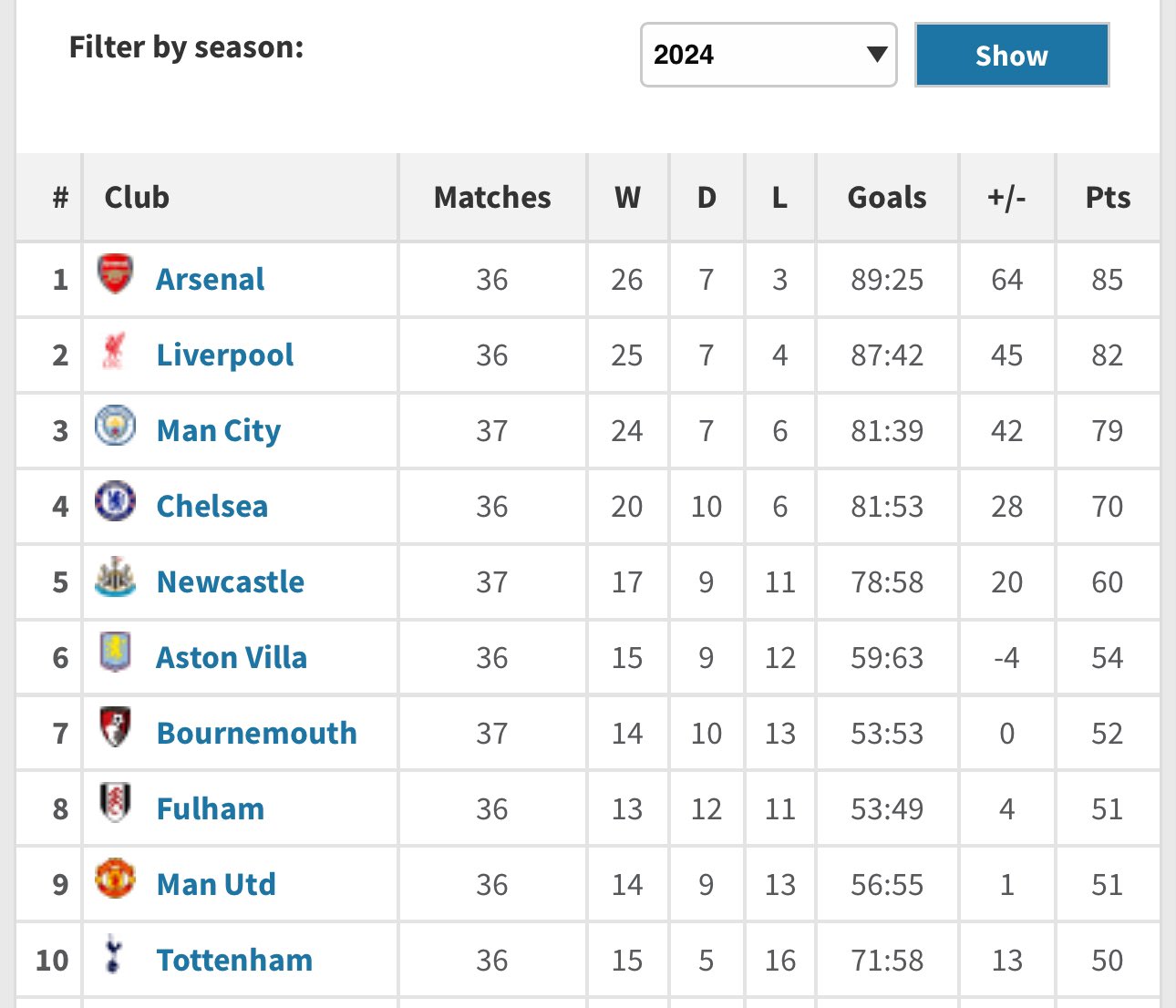
Task: Click the Goals column header
Action: tap(887, 197)
